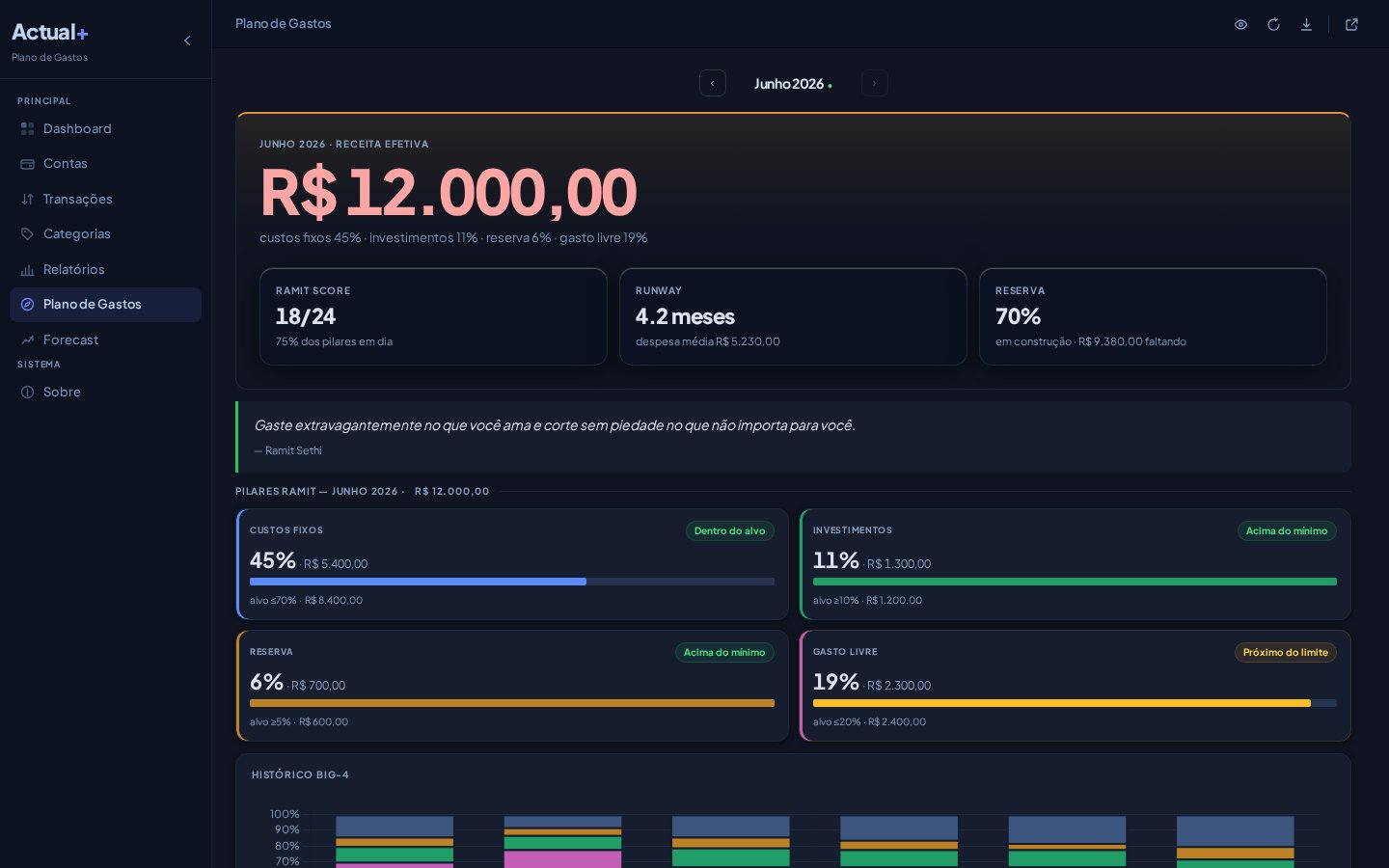
Task: Go to previous month with left chevron
Action: (x=713, y=83)
